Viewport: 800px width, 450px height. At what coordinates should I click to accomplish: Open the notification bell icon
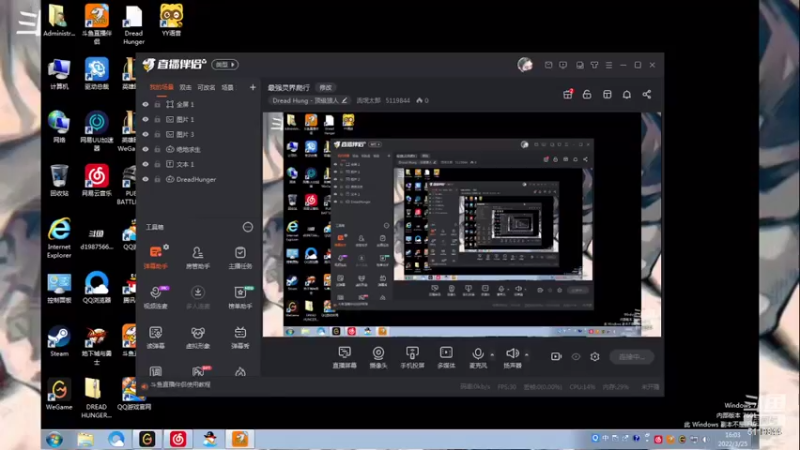(627, 94)
